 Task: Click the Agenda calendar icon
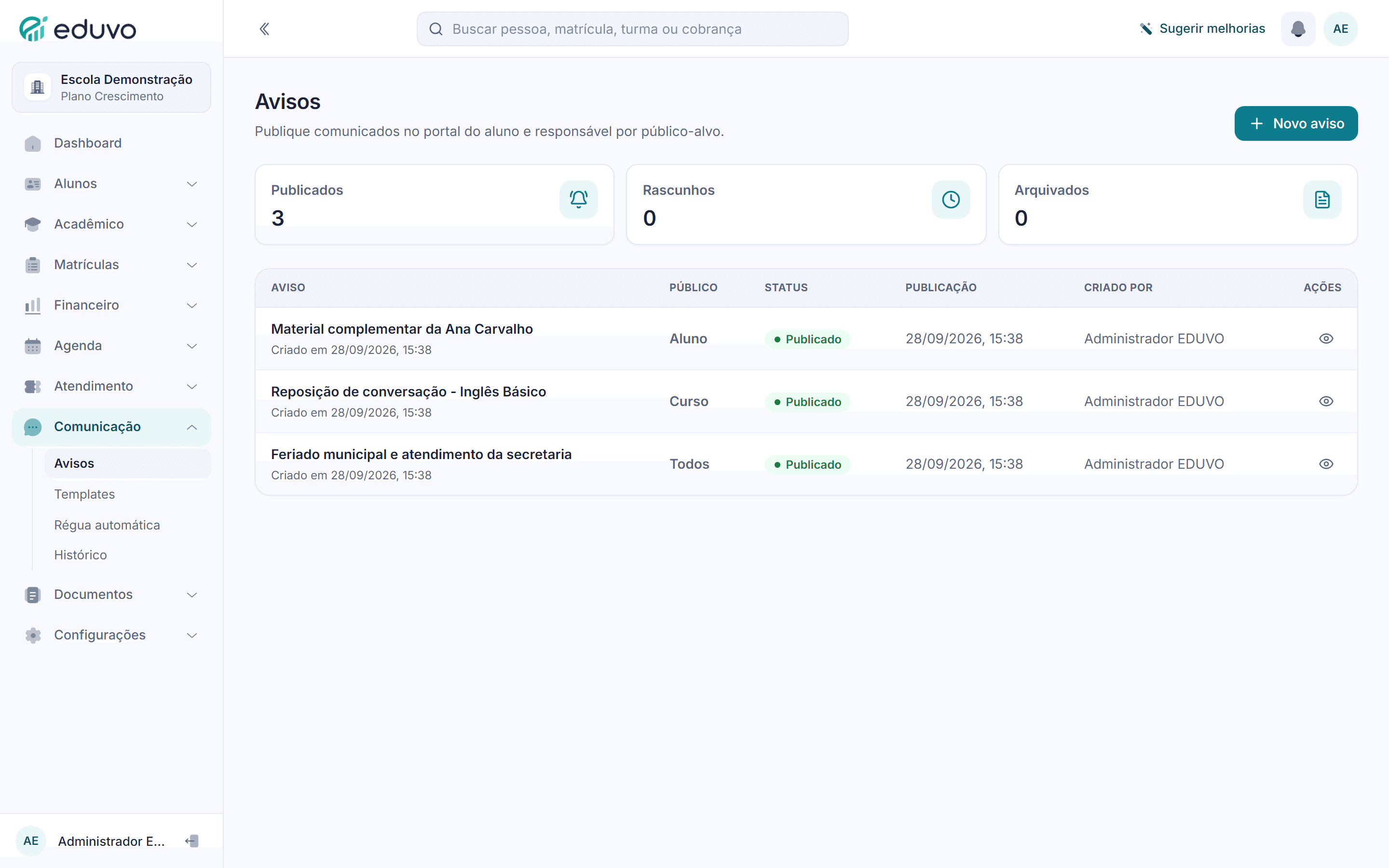33,346
